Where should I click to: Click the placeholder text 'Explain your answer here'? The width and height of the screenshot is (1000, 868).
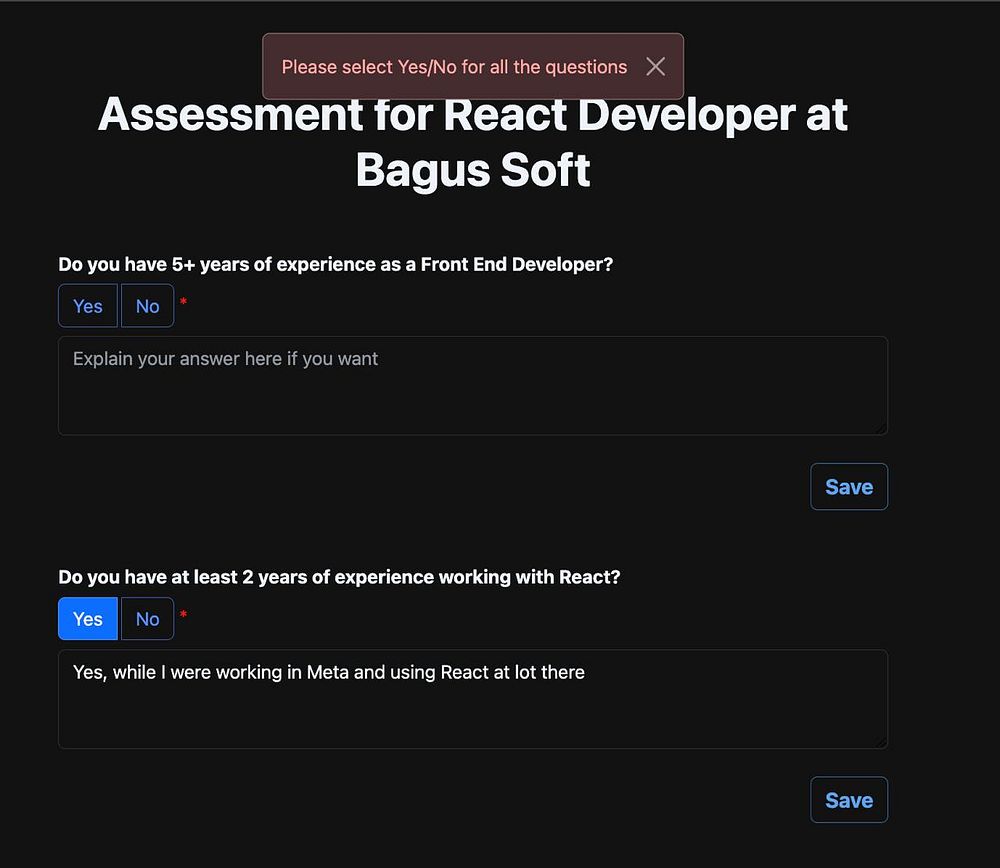[x=225, y=359]
